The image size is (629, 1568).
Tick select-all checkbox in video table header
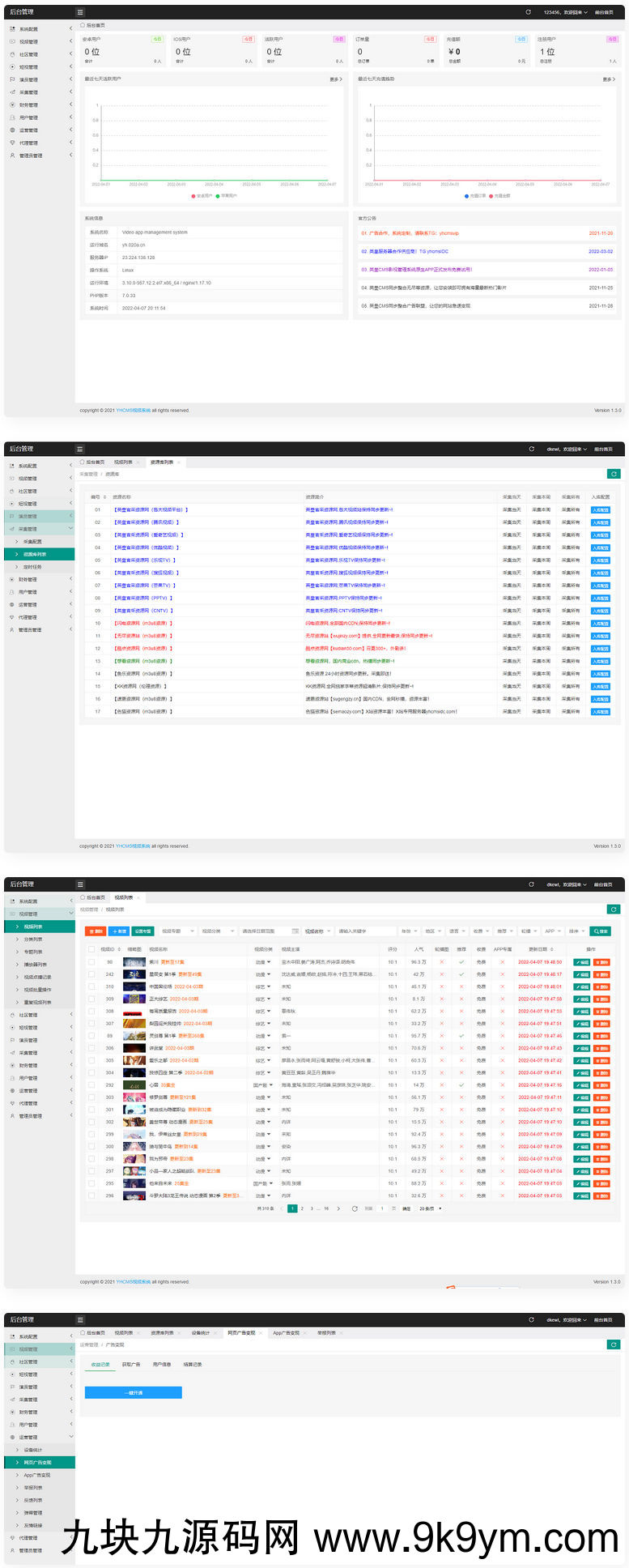click(x=91, y=949)
